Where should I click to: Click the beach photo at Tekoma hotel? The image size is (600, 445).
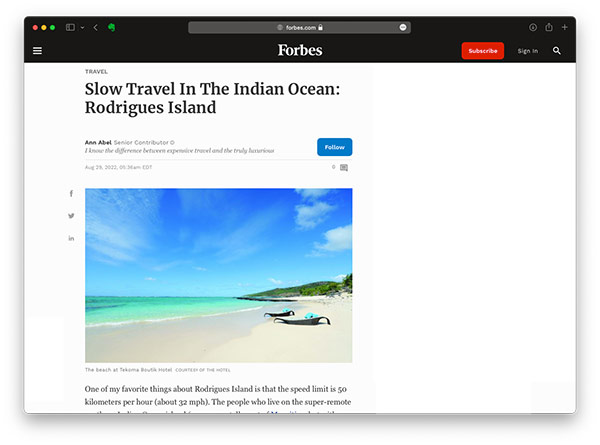tap(218, 275)
